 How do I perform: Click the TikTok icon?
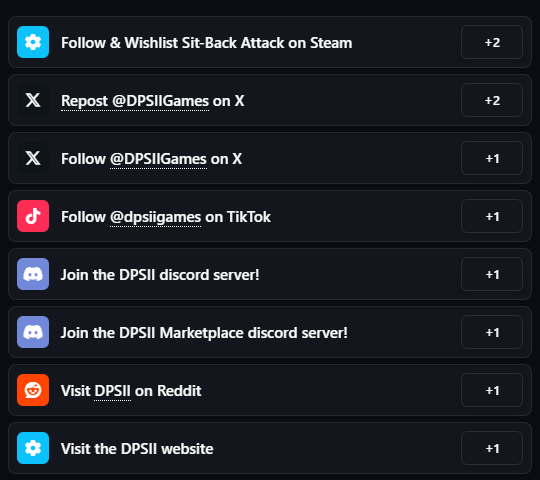33,216
